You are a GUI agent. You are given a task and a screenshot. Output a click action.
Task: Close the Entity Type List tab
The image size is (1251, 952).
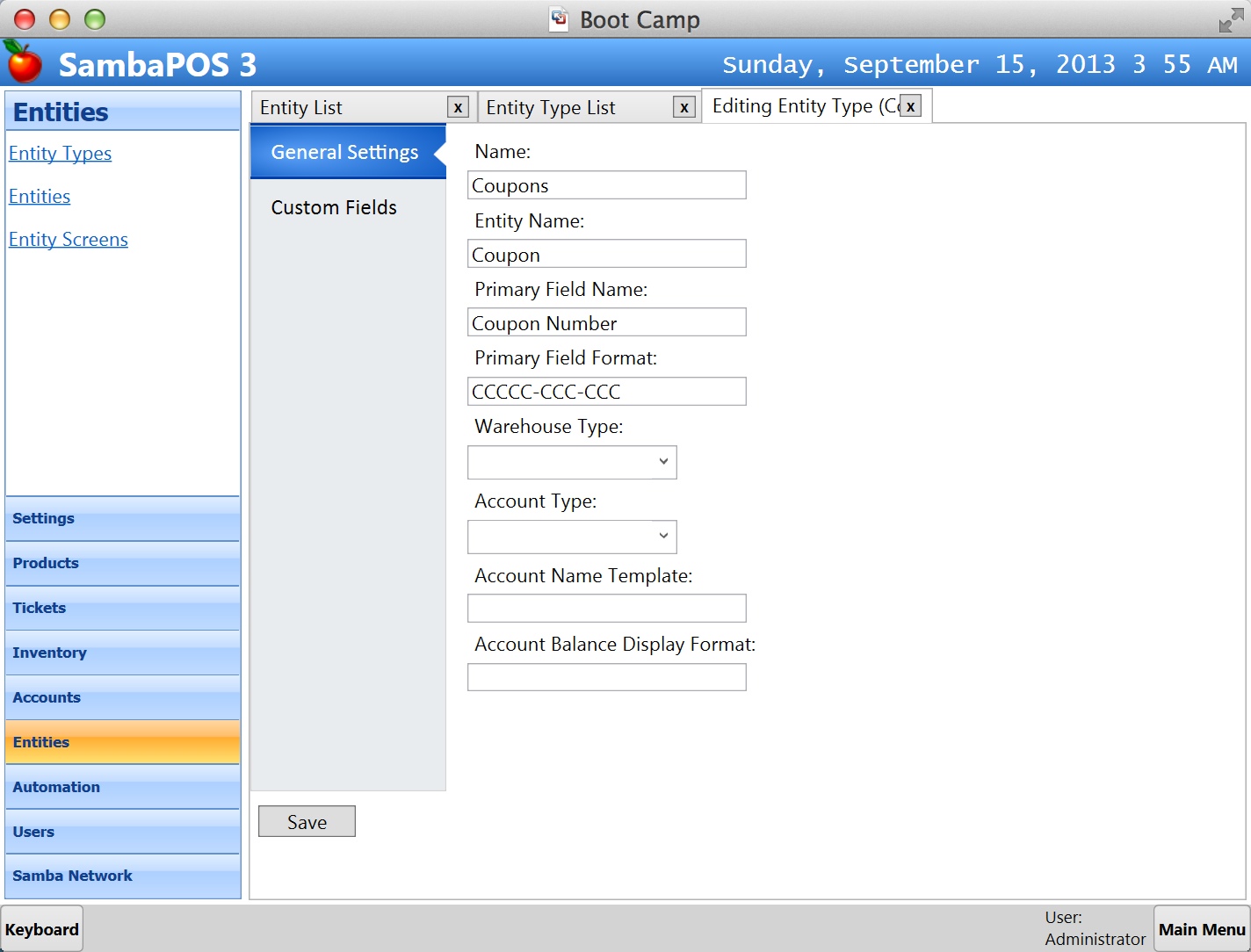click(x=683, y=107)
